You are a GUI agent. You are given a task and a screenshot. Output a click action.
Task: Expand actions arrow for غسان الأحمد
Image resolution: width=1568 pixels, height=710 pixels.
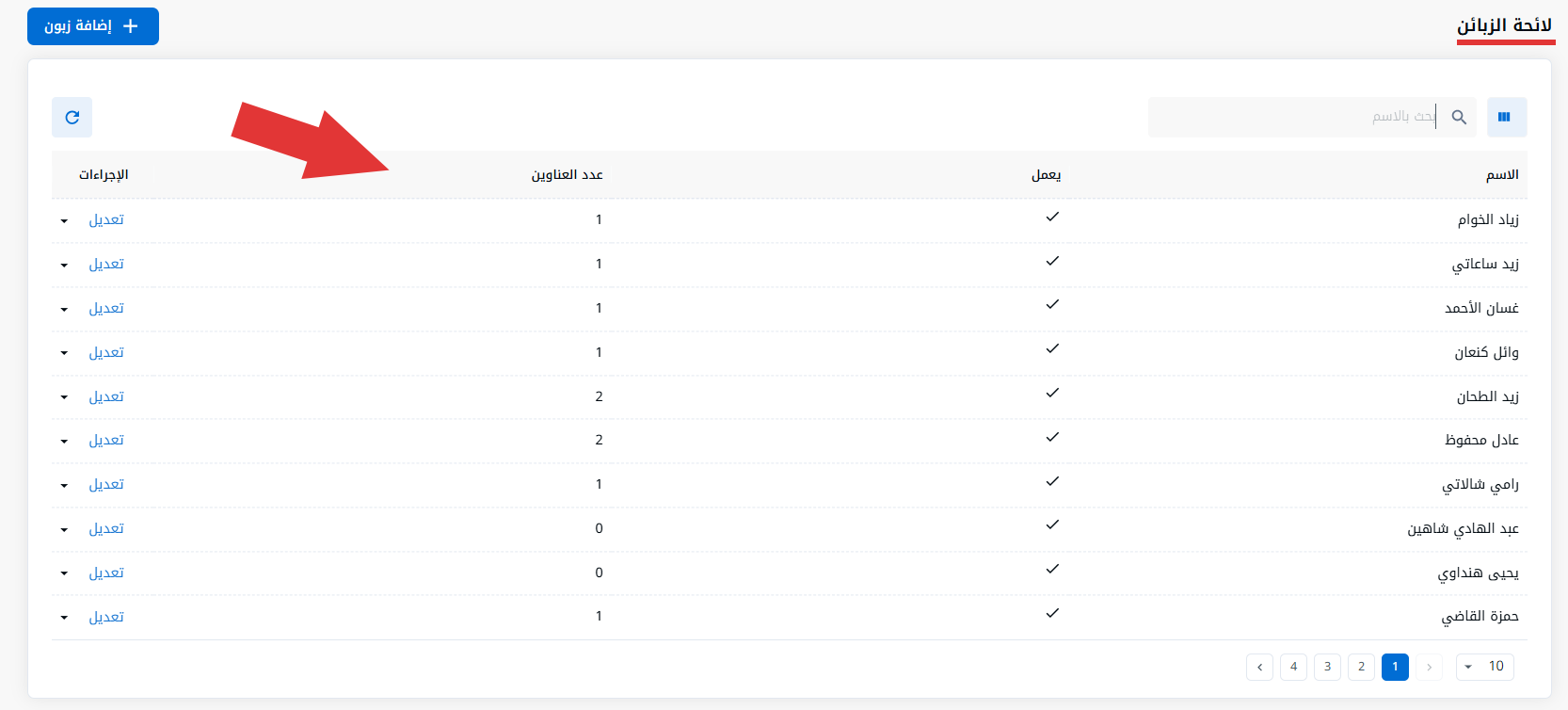(x=64, y=310)
